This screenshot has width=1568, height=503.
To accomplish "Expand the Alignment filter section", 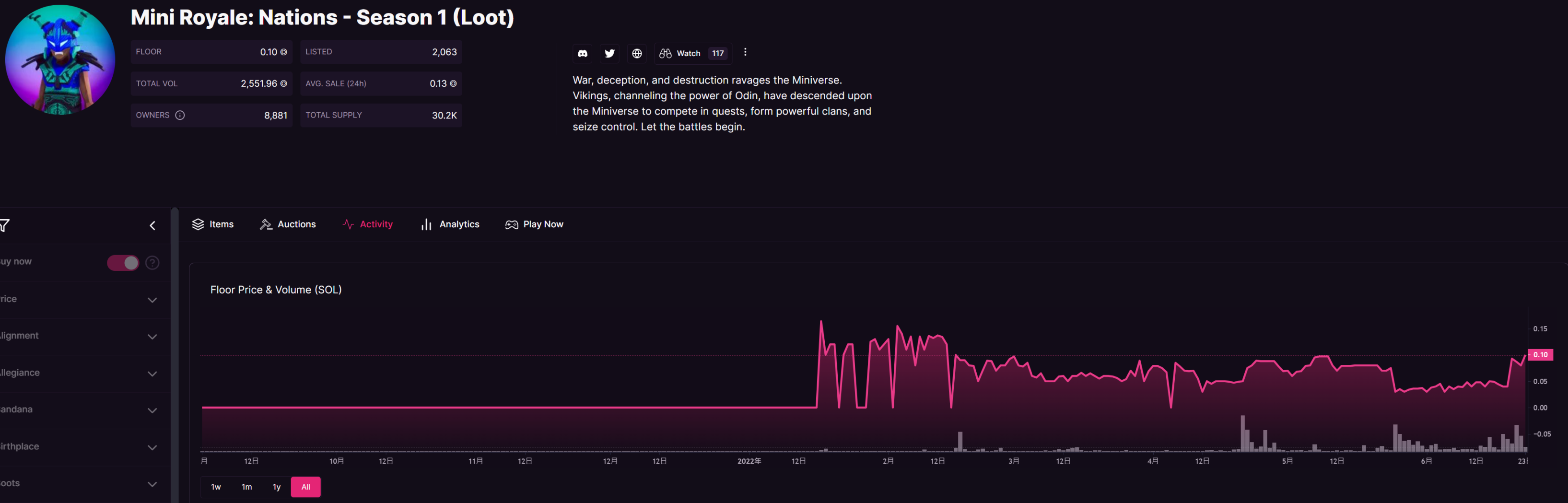I will click(152, 337).
